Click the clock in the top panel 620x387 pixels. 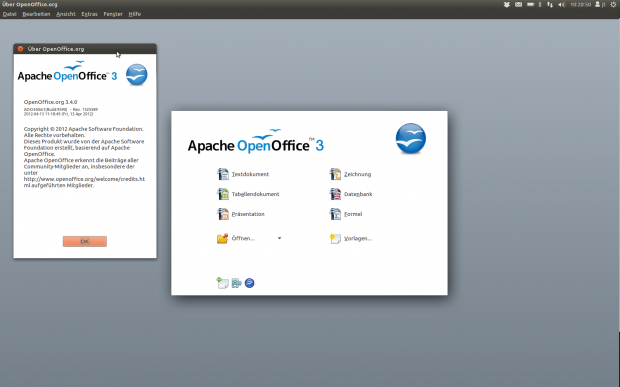click(x=580, y=4)
